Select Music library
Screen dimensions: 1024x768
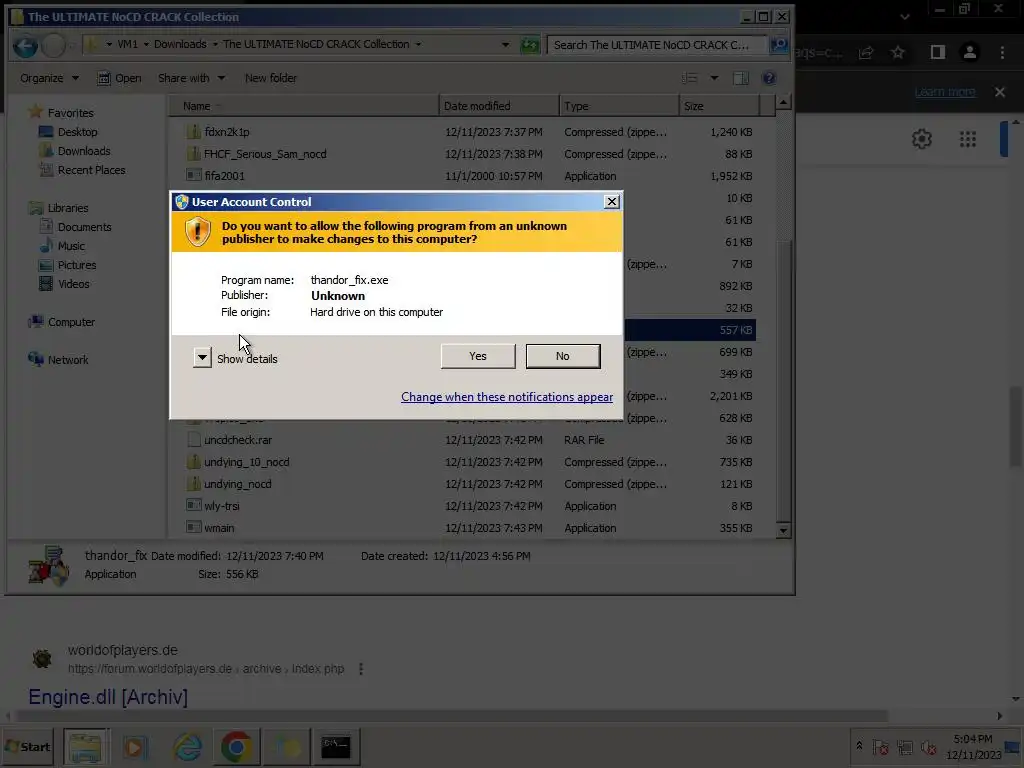(x=62, y=246)
